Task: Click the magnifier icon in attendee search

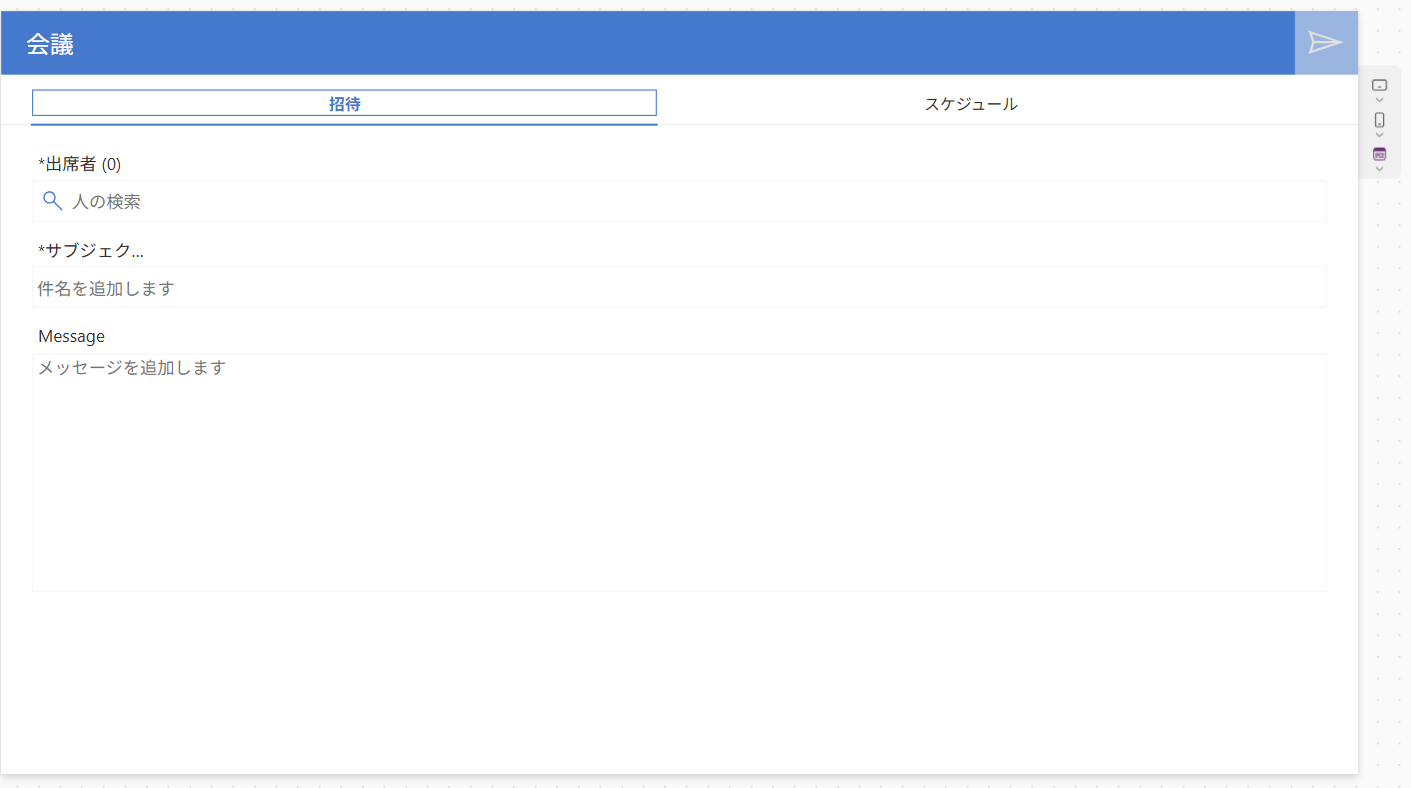Action: [53, 201]
